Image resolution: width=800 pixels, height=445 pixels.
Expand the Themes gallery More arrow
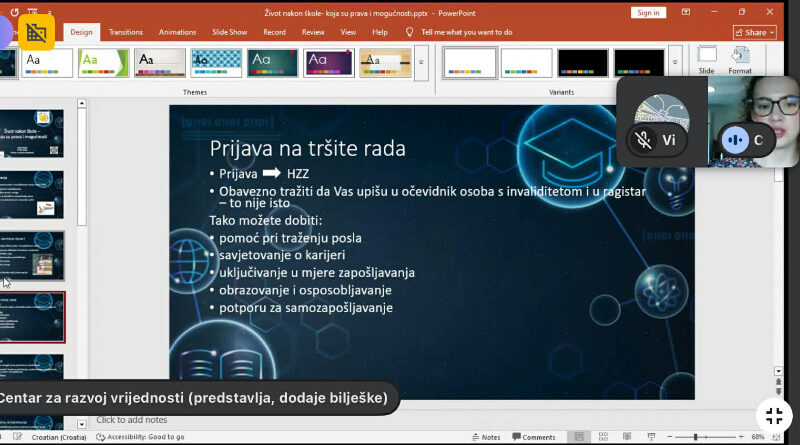[421, 63]
